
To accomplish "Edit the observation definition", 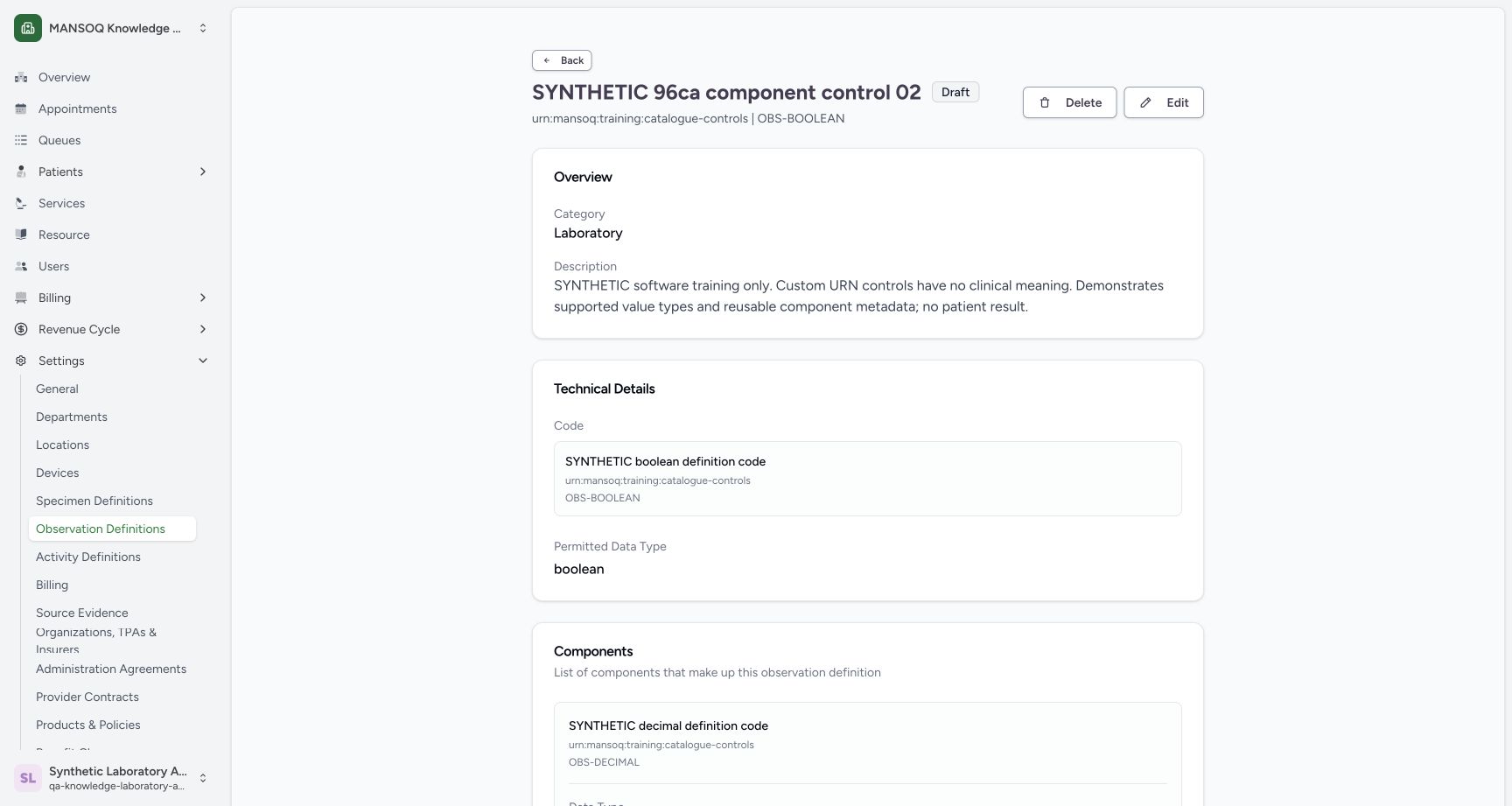I will click(1164, 102).
